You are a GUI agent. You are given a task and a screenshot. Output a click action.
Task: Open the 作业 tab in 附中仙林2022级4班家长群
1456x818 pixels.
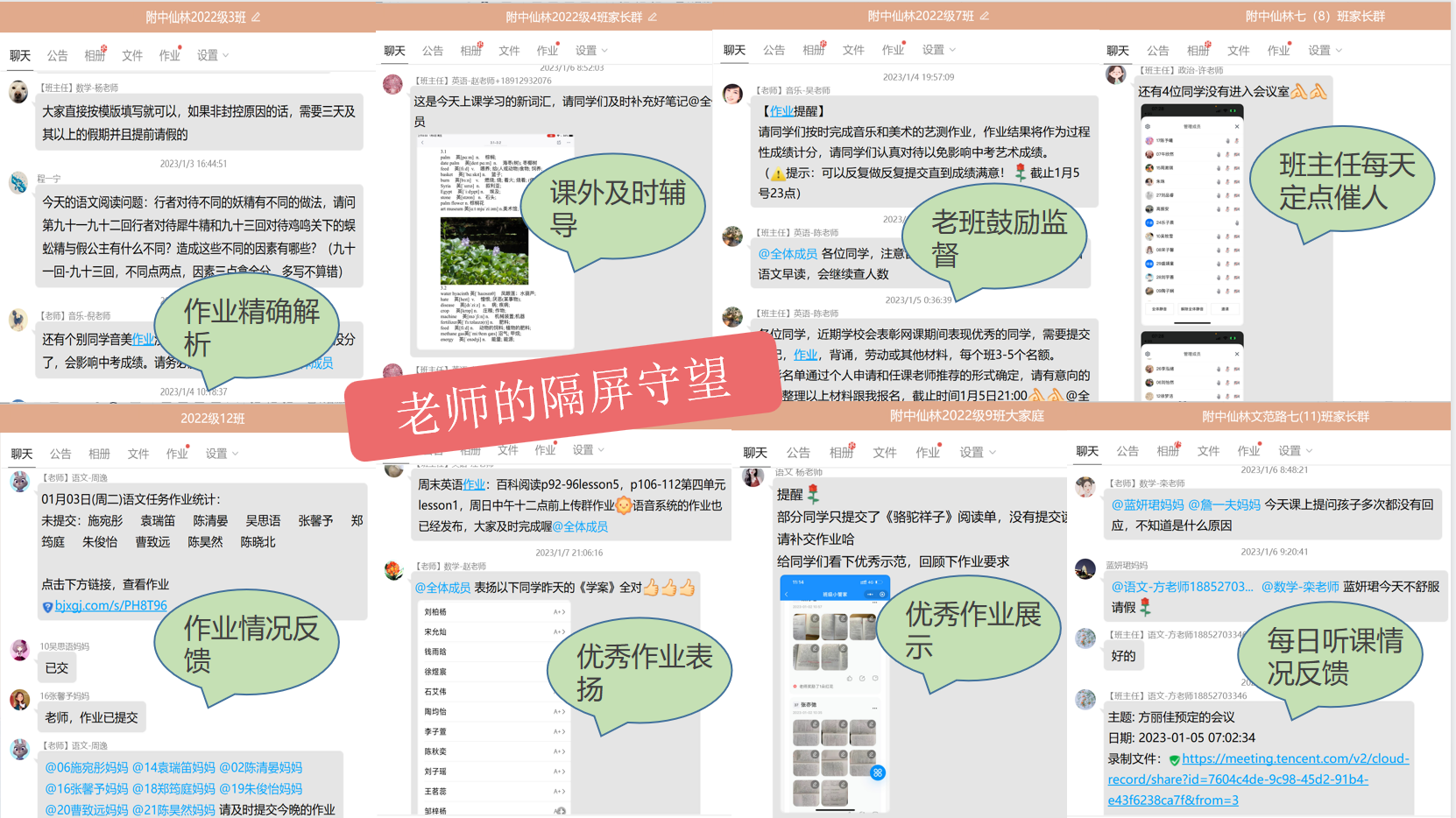coord(548,51)
